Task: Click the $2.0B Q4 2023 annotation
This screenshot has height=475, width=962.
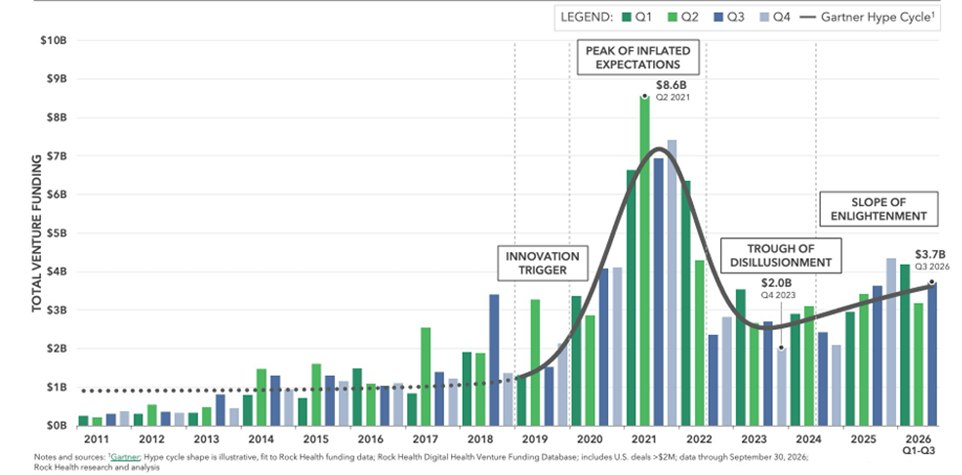Action: (x=776, y=288)
